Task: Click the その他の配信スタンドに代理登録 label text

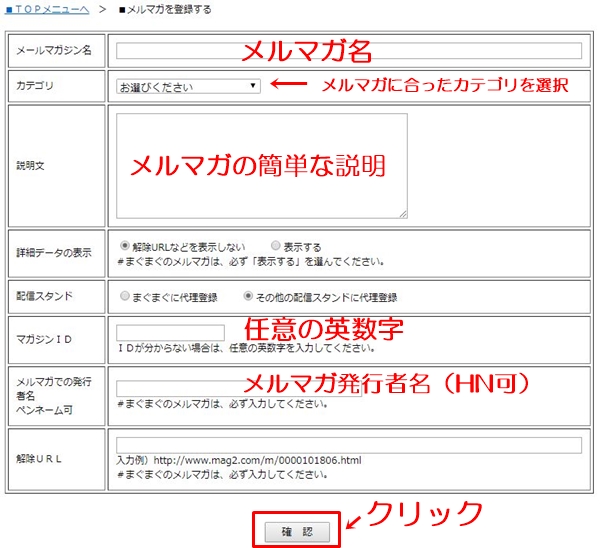Action: coord(326,297)
